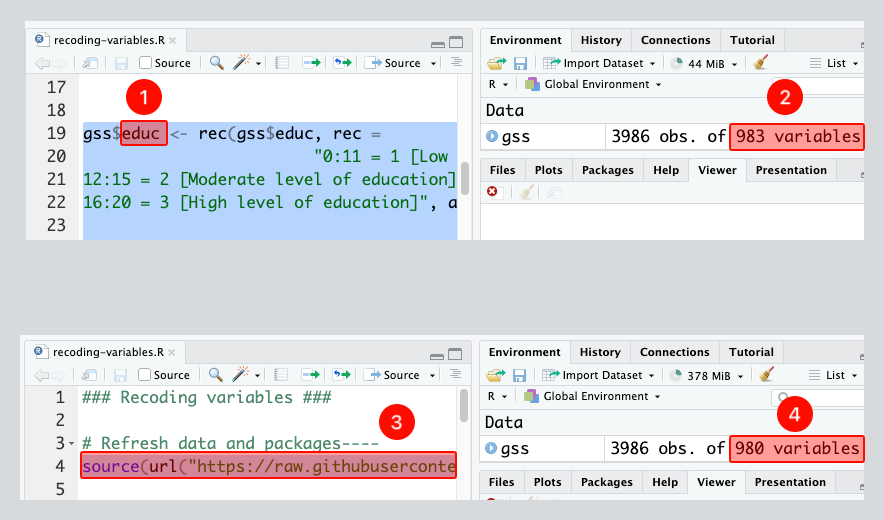Open Plots tab in lower window

pyautogui.click(x=547, y=482)
